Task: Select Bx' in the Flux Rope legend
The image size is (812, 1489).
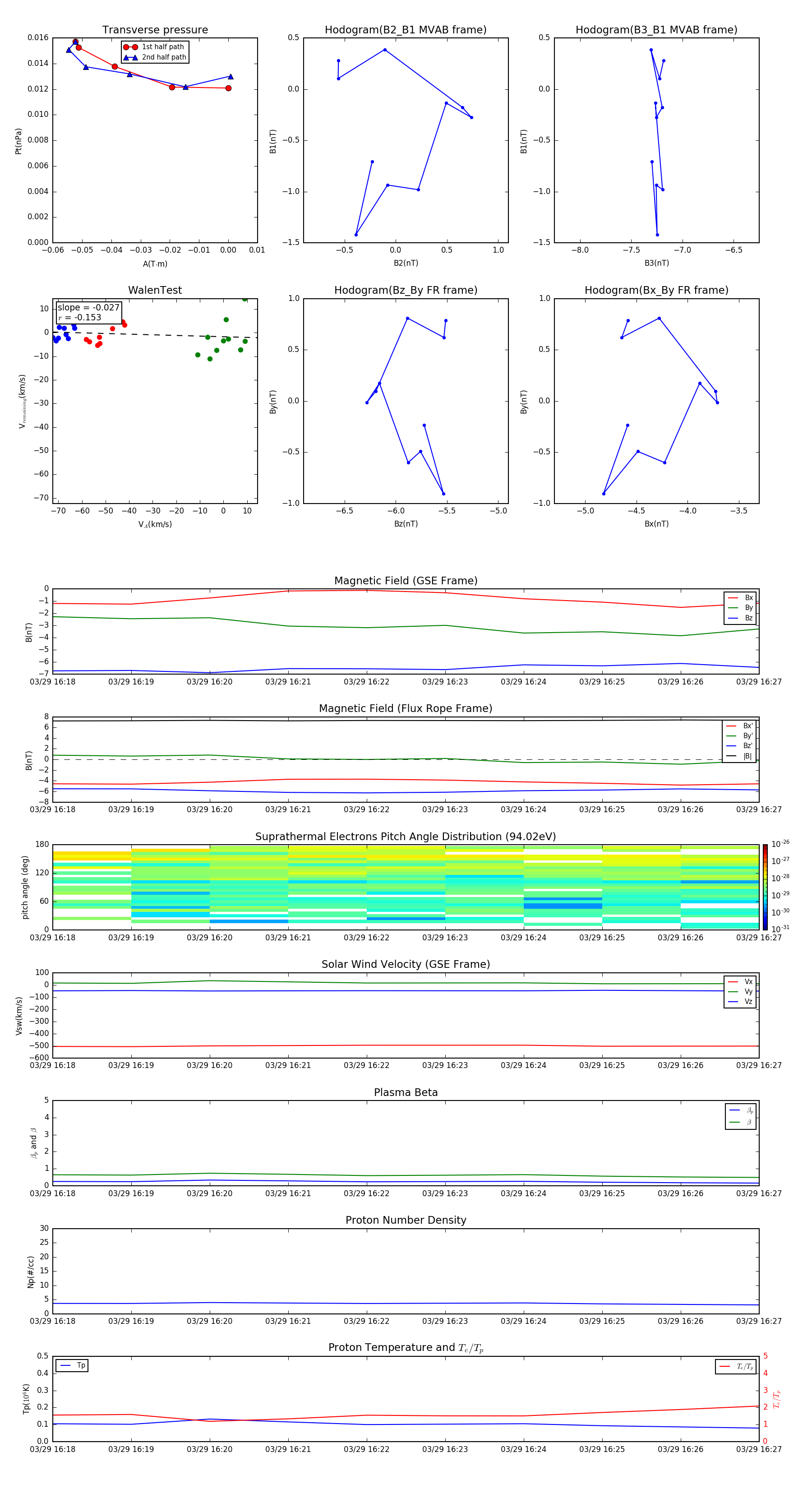Action: tap(739, 726)
